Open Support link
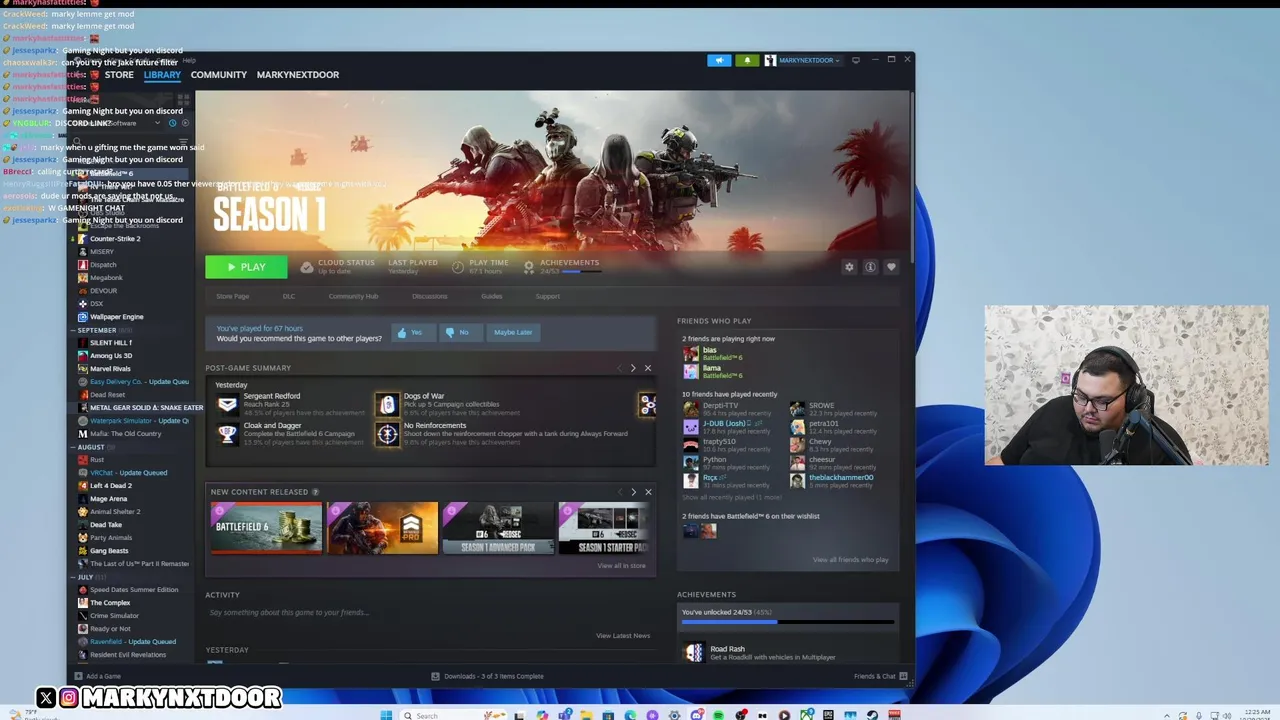Screen dimensions: 1280x720 (547, 296)
